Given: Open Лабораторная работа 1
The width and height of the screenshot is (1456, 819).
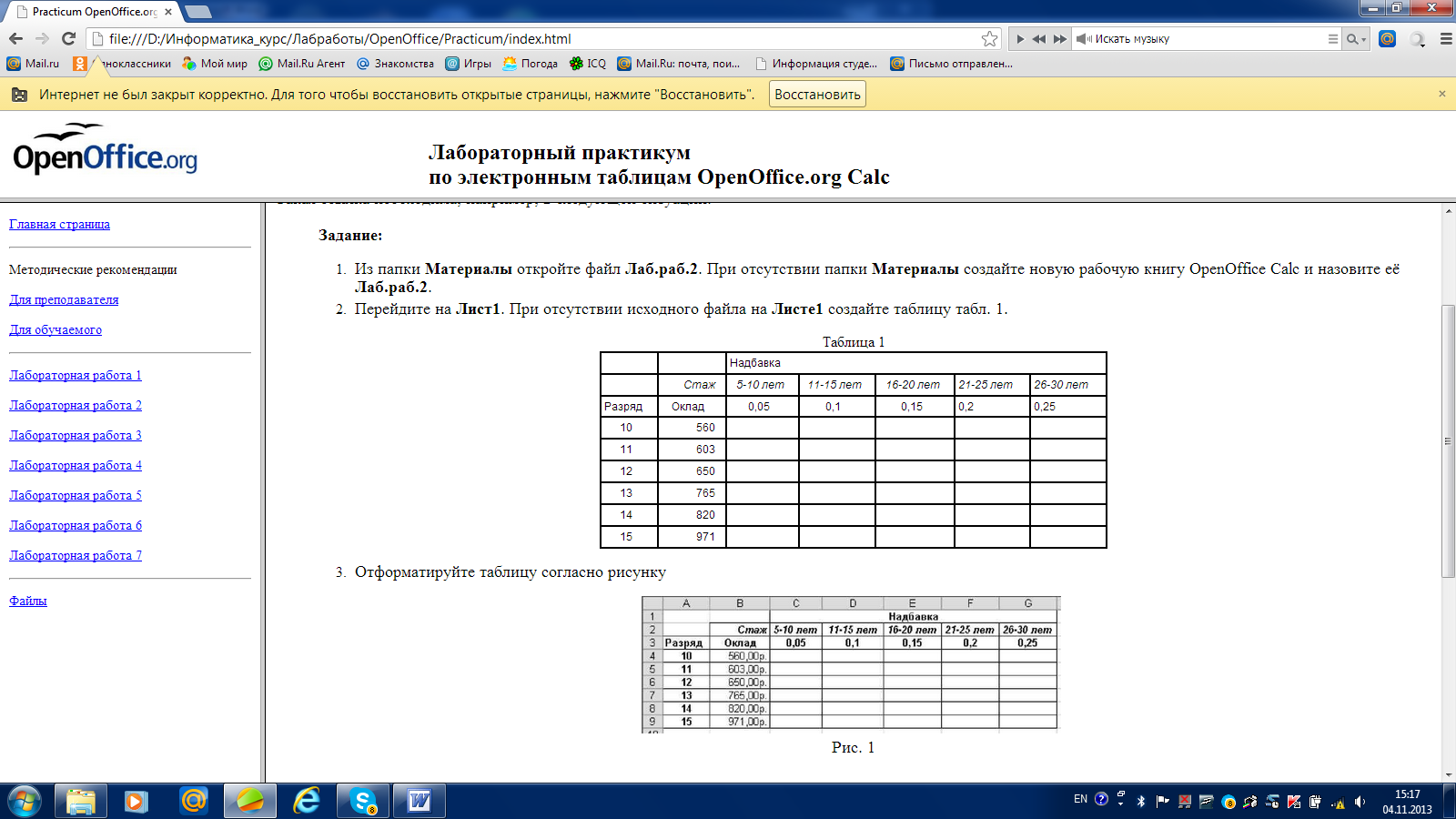Looking at the screenshot, I should (x=76, y=375).
